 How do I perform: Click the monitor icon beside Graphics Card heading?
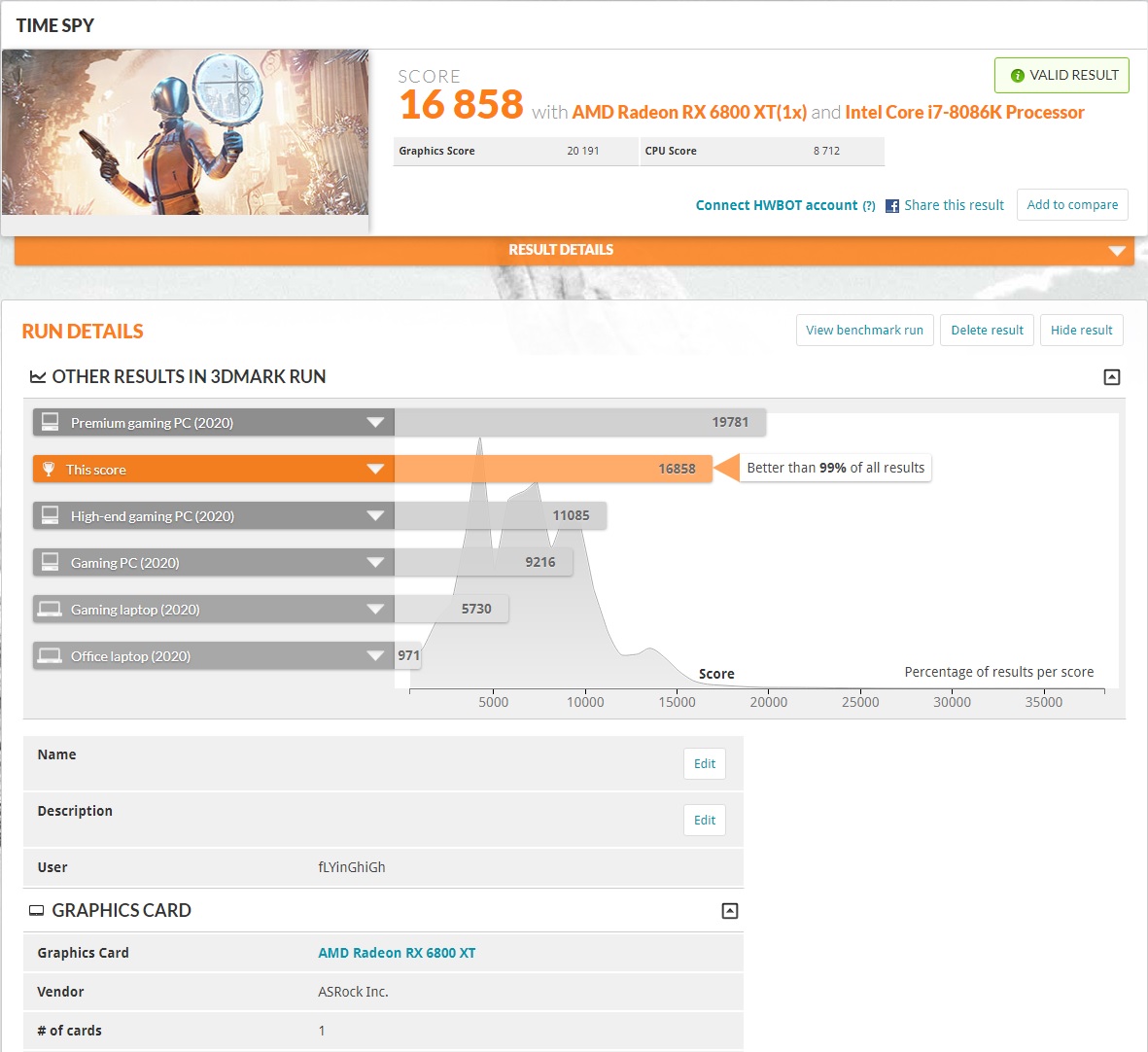pos(36,911)
